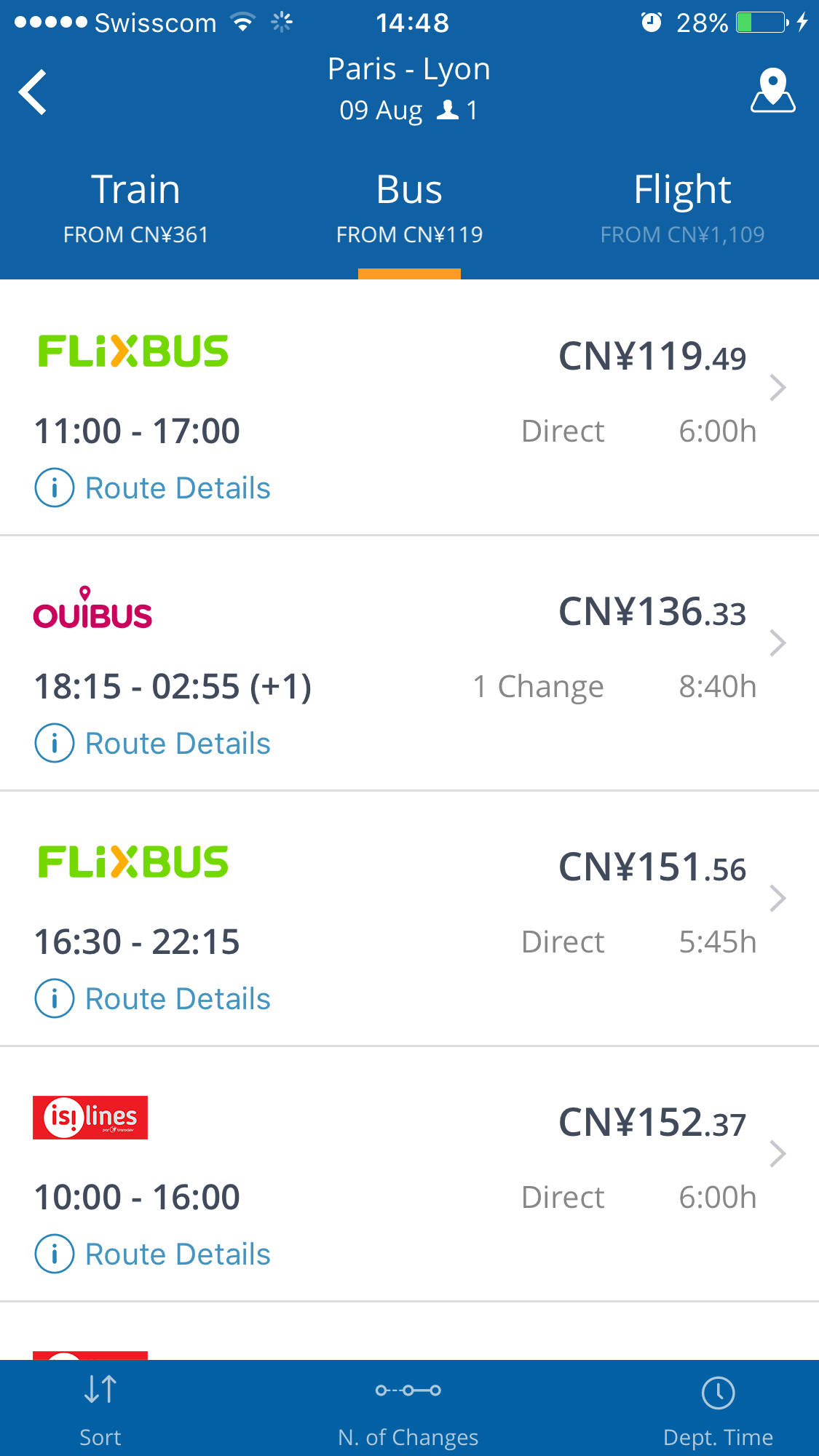Tap the back arrow icon
Viewport: 819px width, 1456px height.
click(x=33, y=92)
